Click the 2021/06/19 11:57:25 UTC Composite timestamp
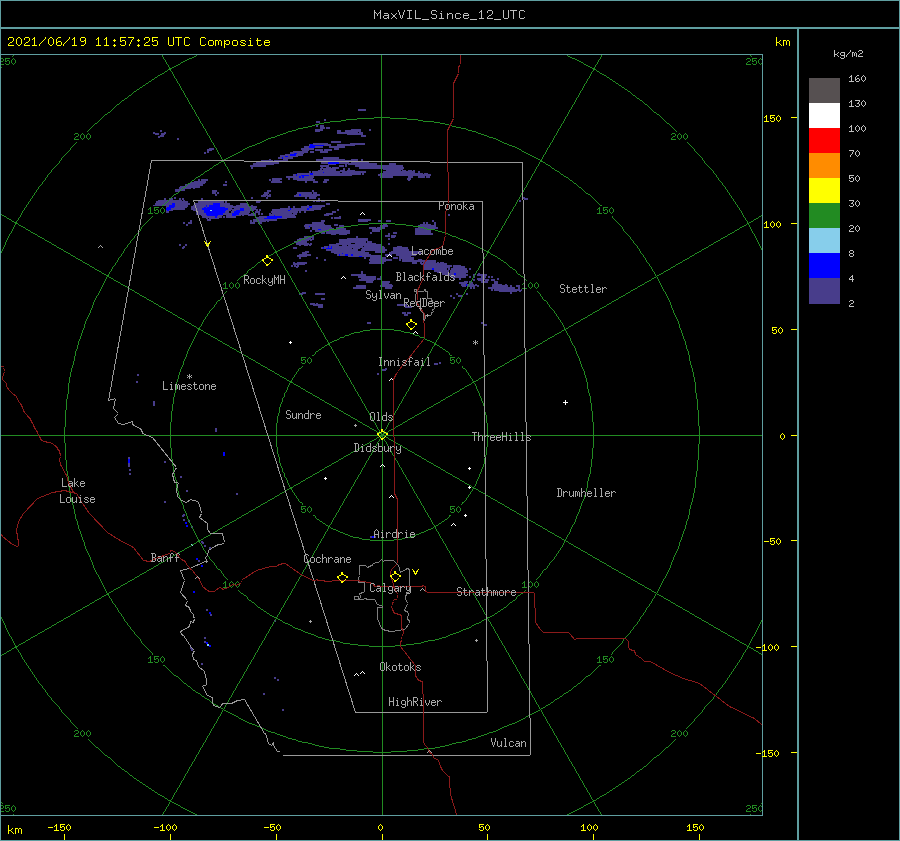900x841 pixels. tap(138, 42)
